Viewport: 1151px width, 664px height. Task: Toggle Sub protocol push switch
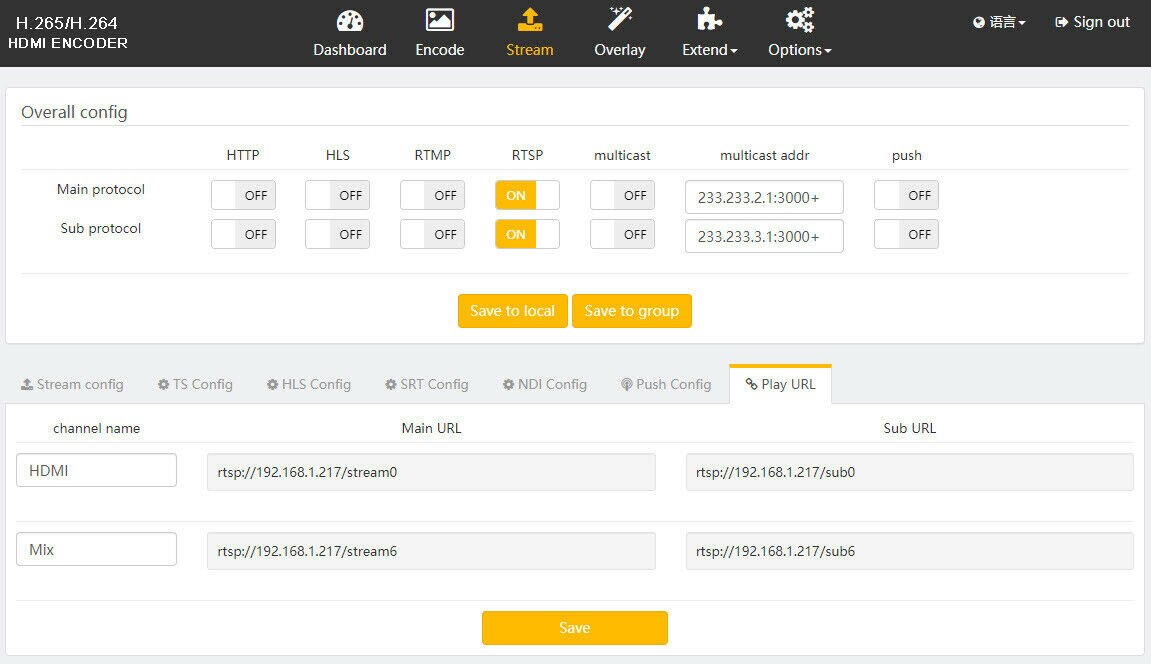coord(907,234)
